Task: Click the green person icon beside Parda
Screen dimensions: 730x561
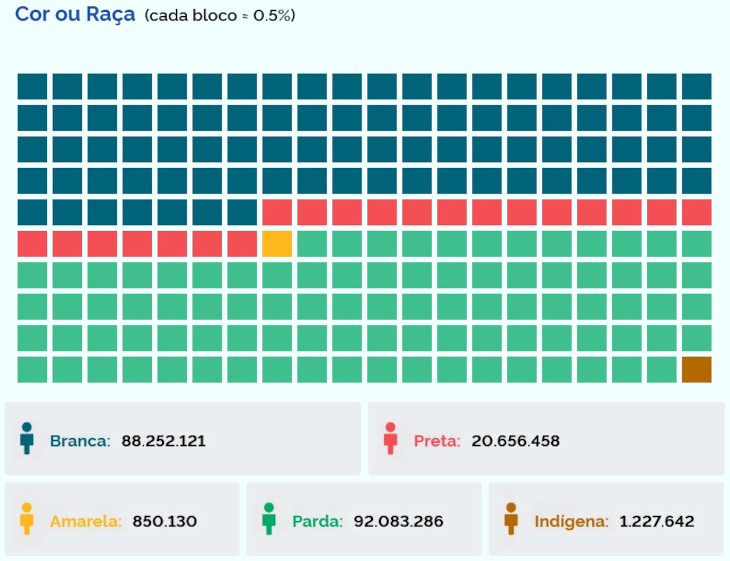Action: pos(268,519)
